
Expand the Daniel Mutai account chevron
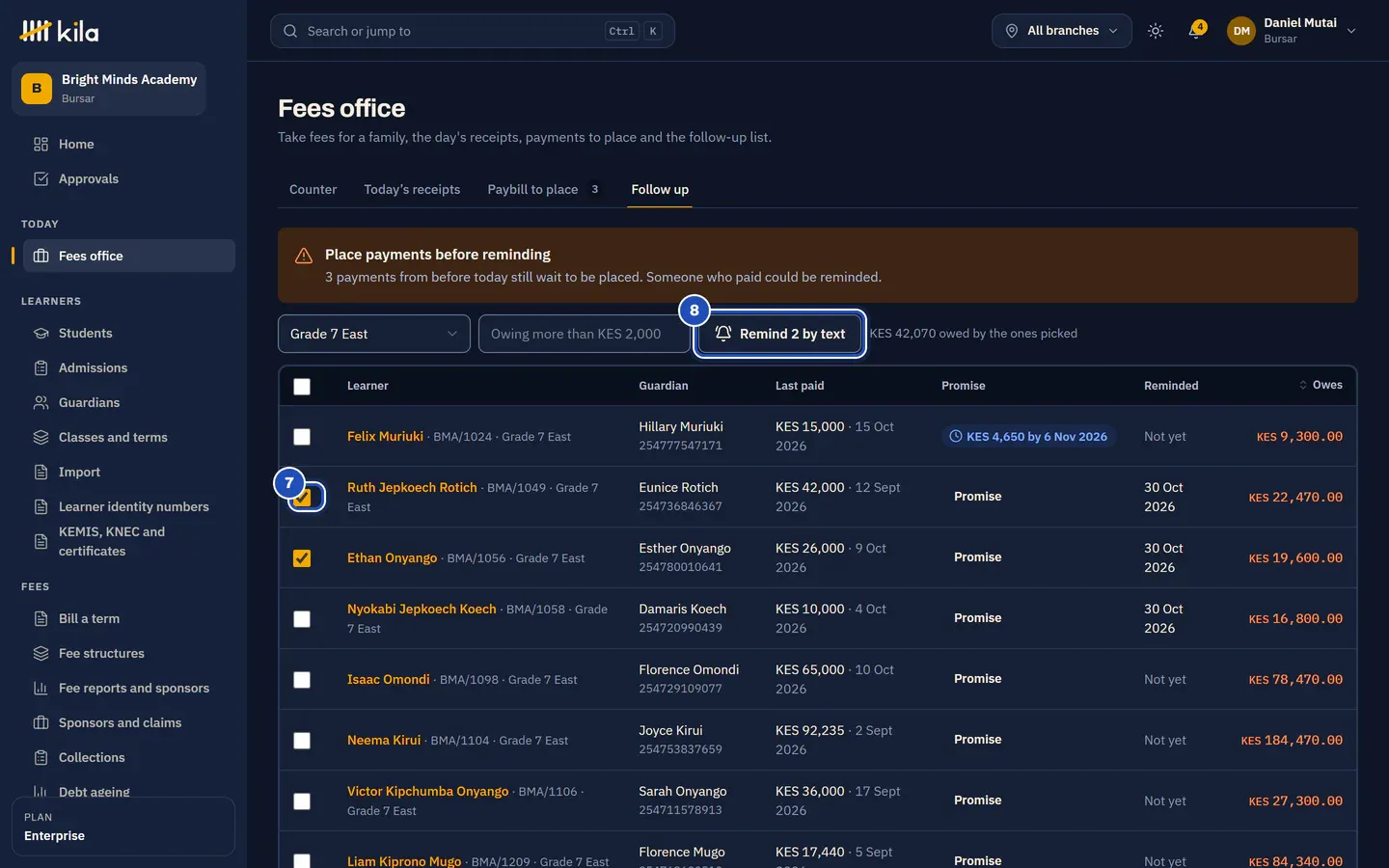coord(1351,31)
